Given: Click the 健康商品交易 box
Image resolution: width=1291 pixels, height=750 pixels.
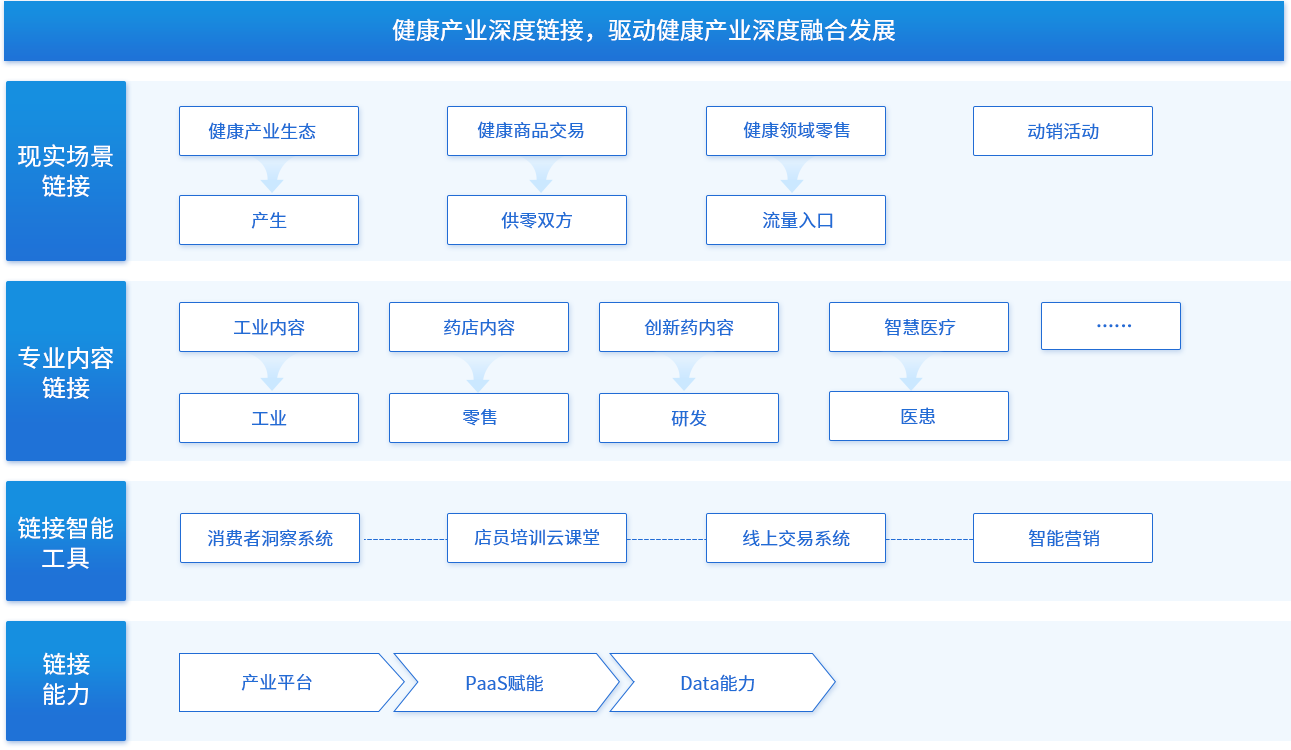Looking at the screenshot, I should (537, 131).
